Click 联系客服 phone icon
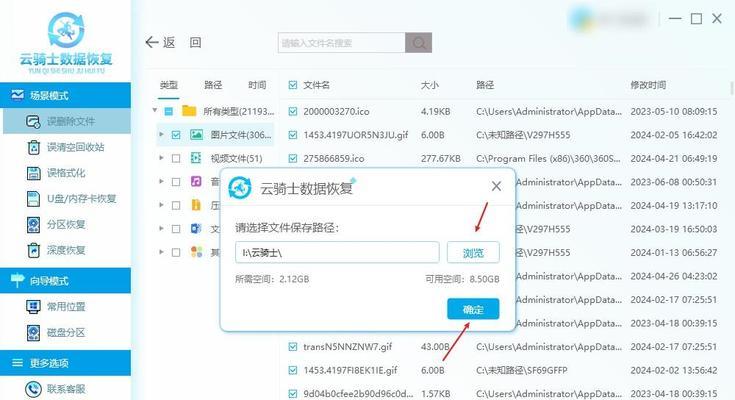735x400 pixels. [x=33, y=389]
